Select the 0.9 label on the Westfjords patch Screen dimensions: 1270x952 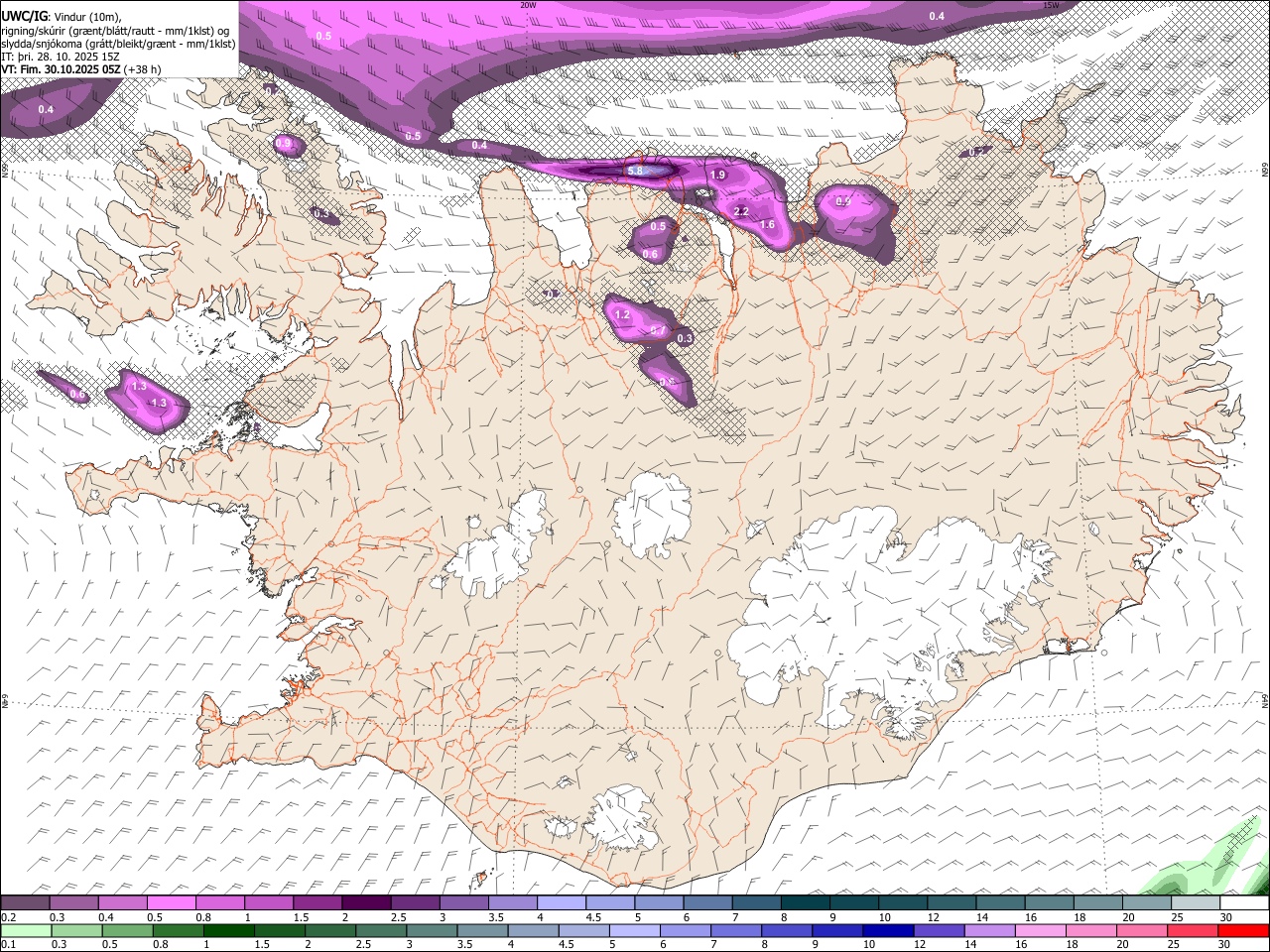(284, 144)
